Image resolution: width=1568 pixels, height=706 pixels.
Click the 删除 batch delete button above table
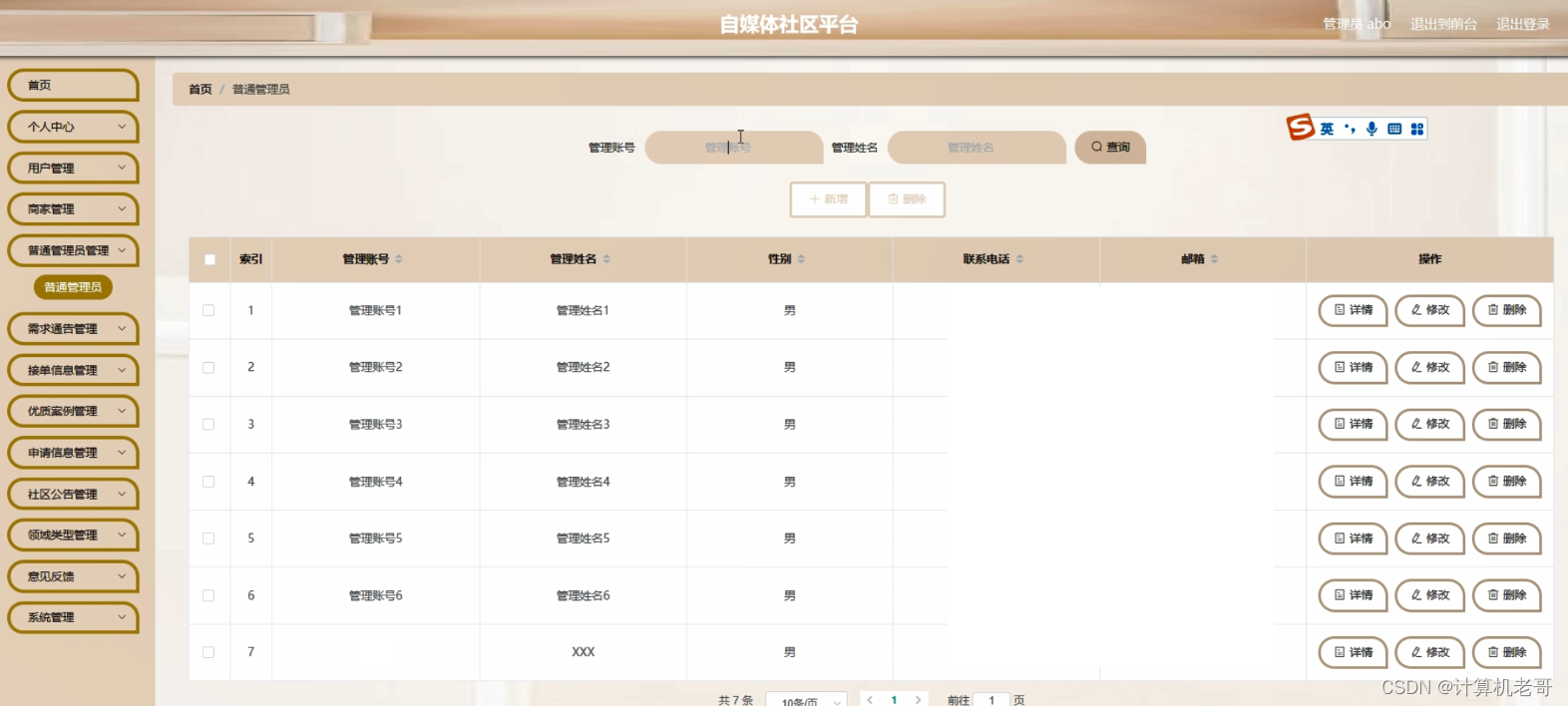point(907,199)
